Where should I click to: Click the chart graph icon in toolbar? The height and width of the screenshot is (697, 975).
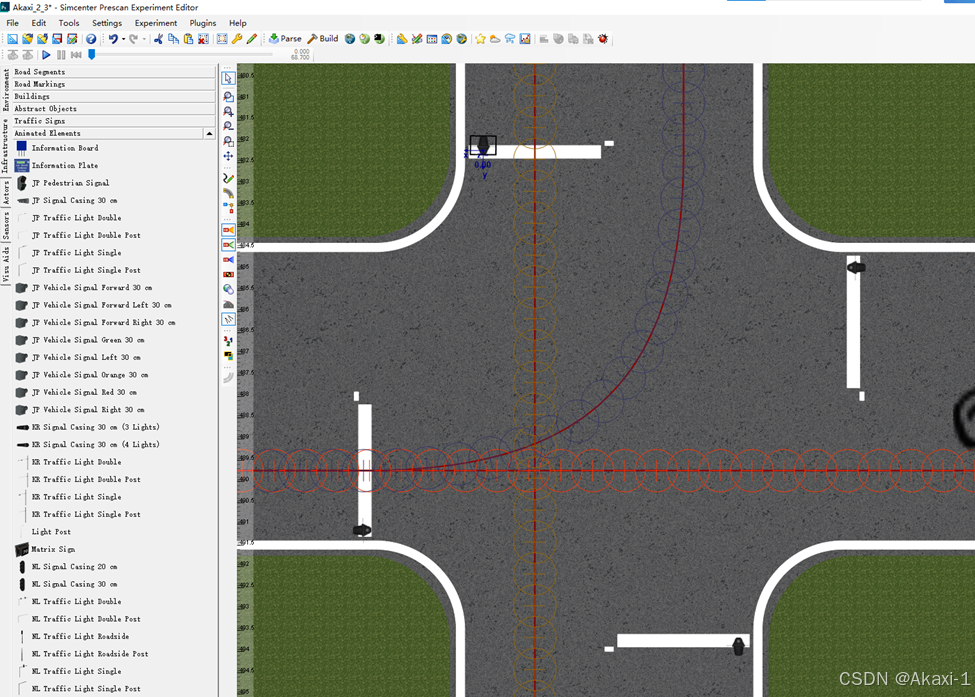pyautogui.click(x=525, y=39)
